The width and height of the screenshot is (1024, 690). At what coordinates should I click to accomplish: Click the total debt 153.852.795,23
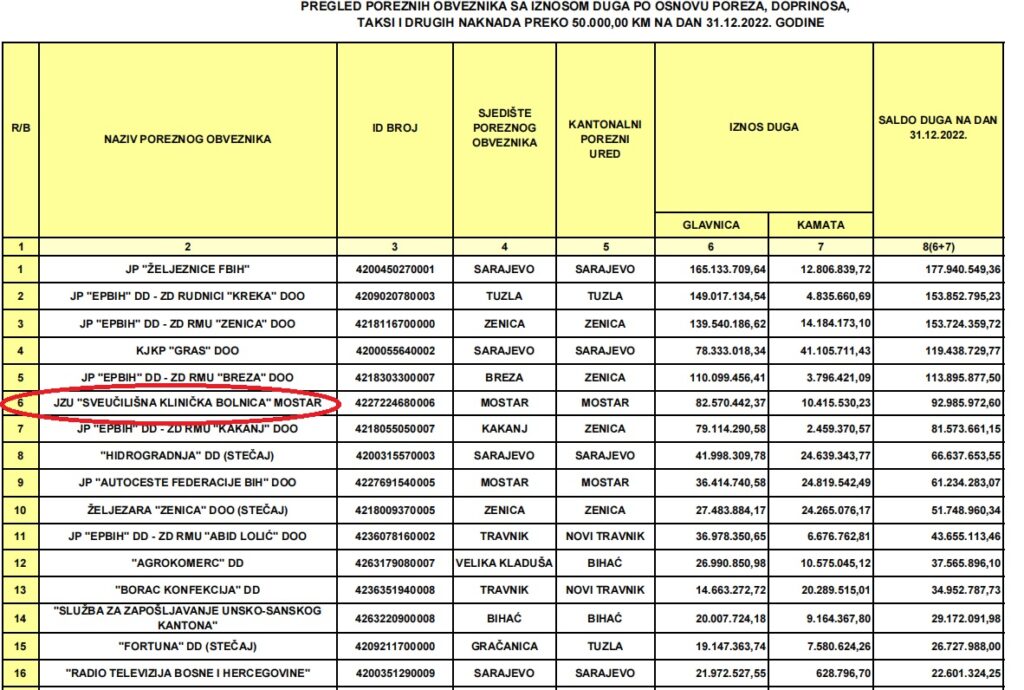pos(963,296)
